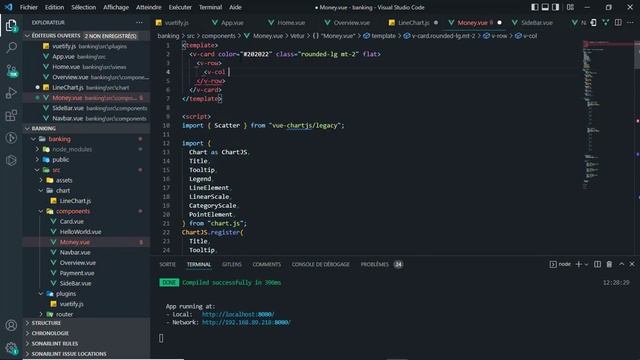The width and height of the screenshot is (640, 360).
Task: Open the Manage gear settings icon
Action: click(11, 347)
